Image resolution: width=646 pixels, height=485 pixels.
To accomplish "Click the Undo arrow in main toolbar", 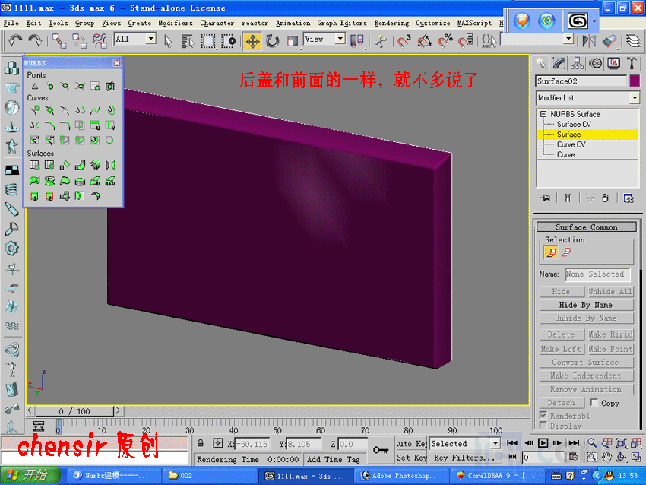I will [x=15, y=41].
